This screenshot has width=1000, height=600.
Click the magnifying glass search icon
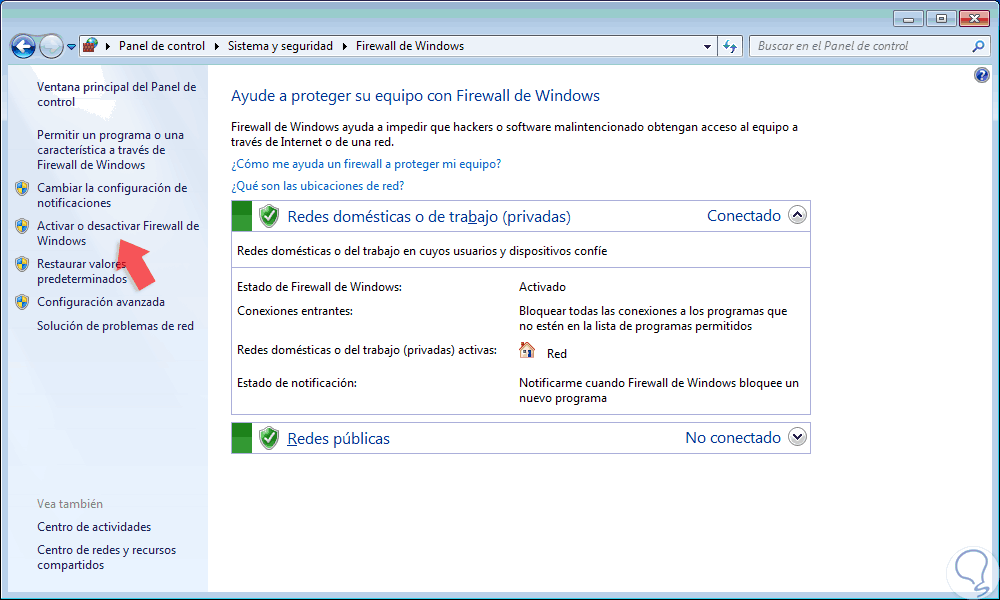978,46
